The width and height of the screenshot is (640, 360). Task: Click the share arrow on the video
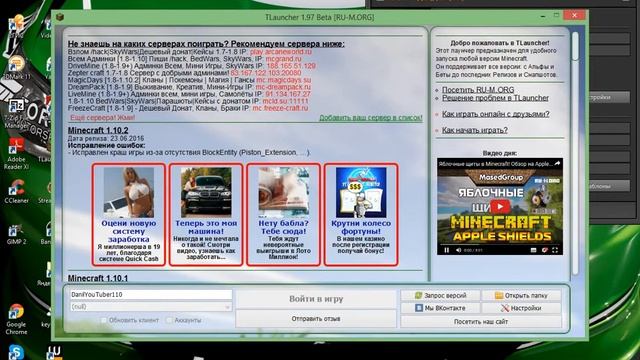[x=557, y=164]
